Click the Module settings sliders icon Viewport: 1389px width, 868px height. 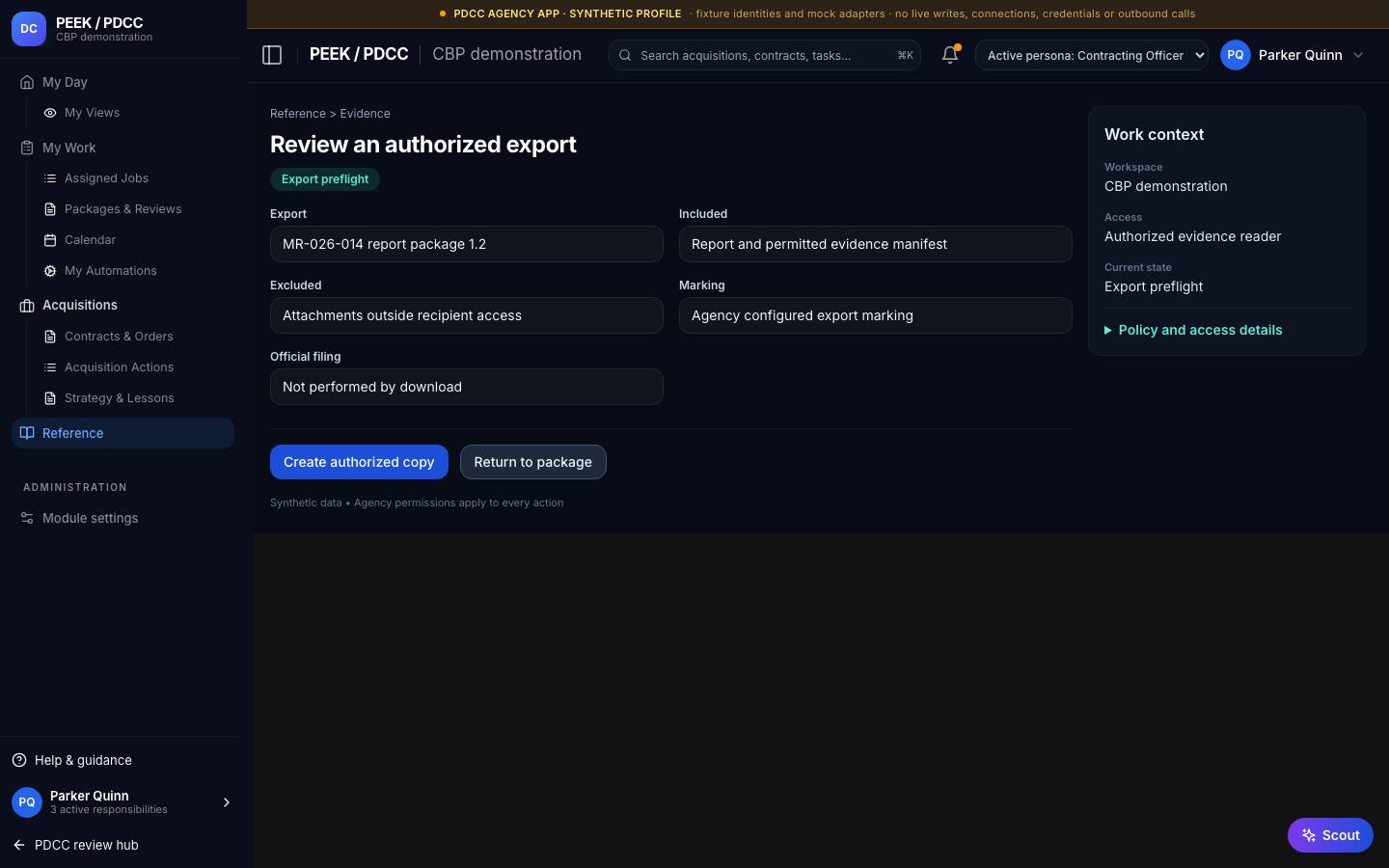click(x=27, y=518)
